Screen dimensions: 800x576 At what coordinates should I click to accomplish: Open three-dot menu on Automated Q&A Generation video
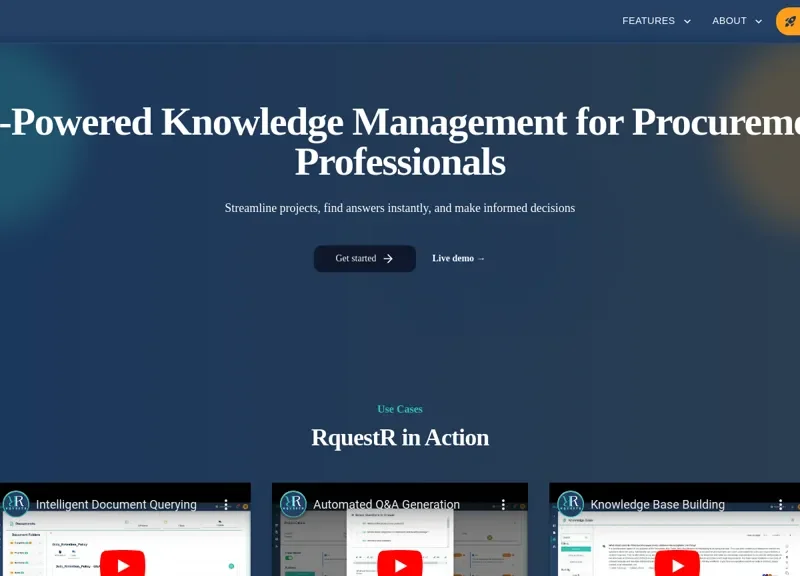[x=503, y=505]
